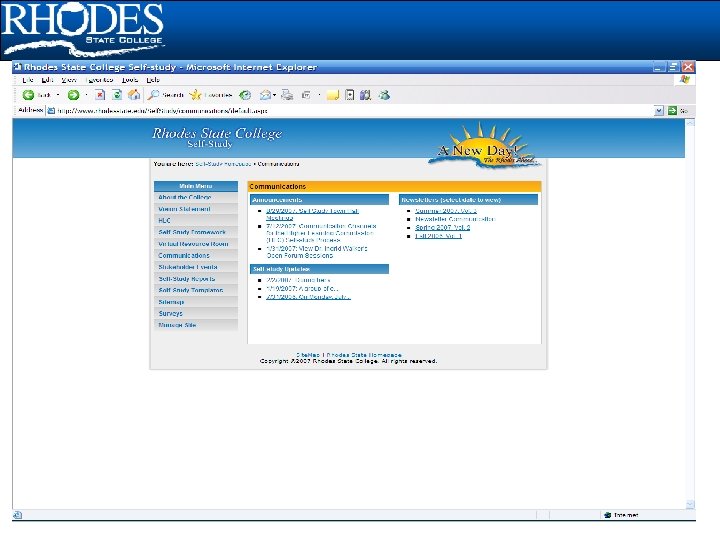Click the vertical scrollbar up arrow

(690, 123)
